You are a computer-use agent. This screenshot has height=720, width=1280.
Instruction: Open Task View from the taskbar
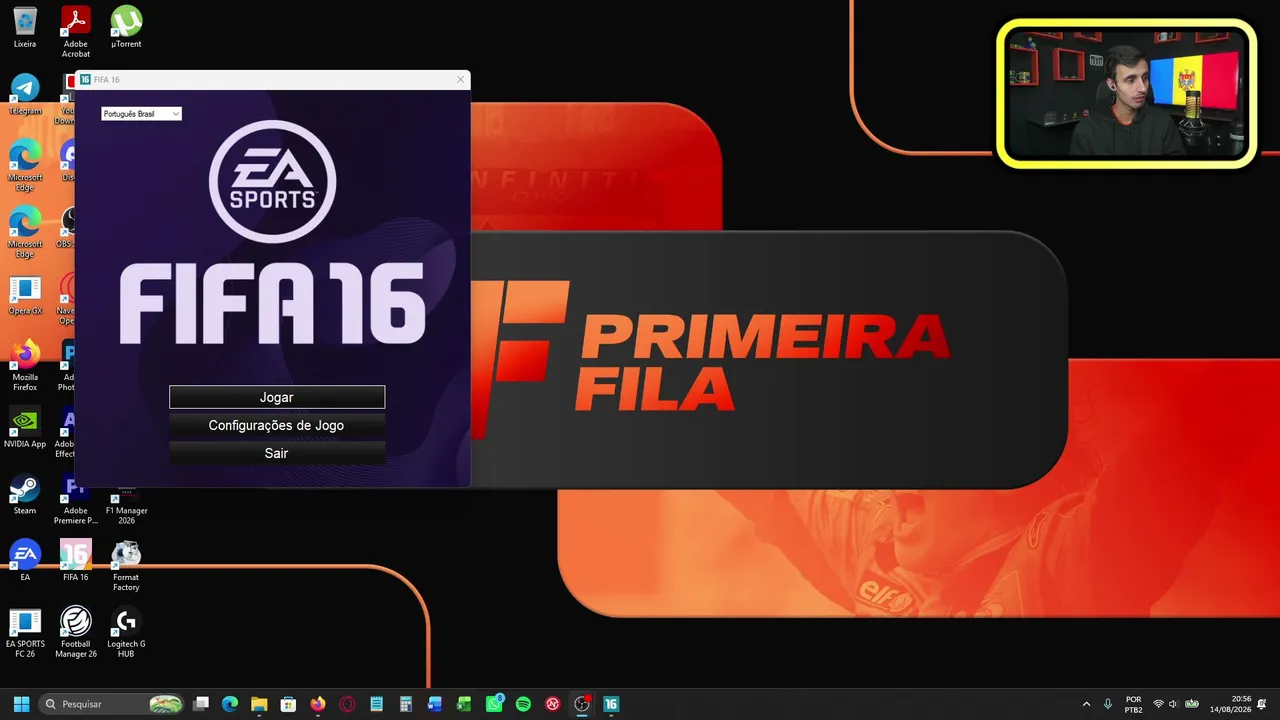pos(201,704)
